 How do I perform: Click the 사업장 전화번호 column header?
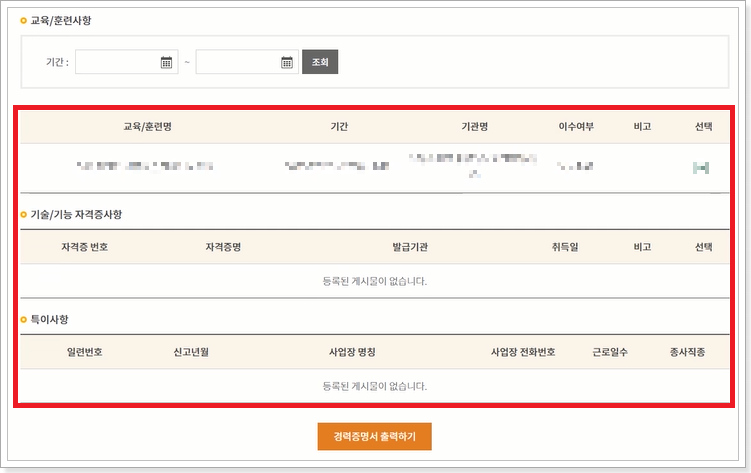pos(523,352)
